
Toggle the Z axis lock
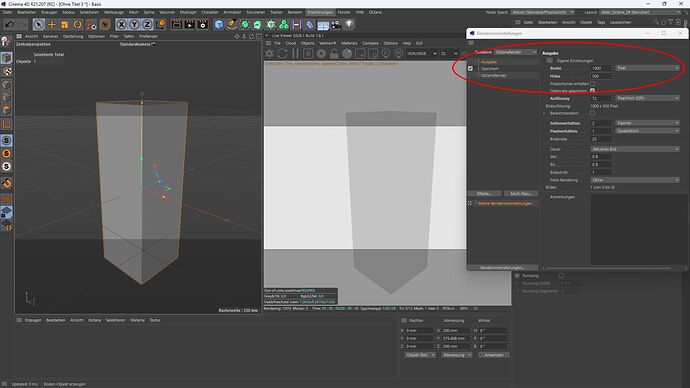(x=147, y=25)
